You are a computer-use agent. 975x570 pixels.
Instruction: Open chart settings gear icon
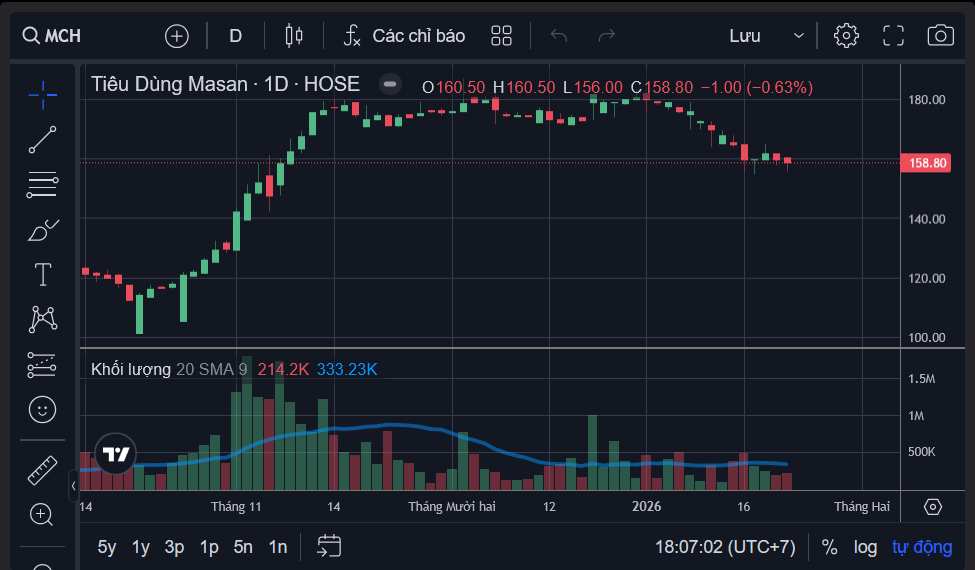click(846, 36)
